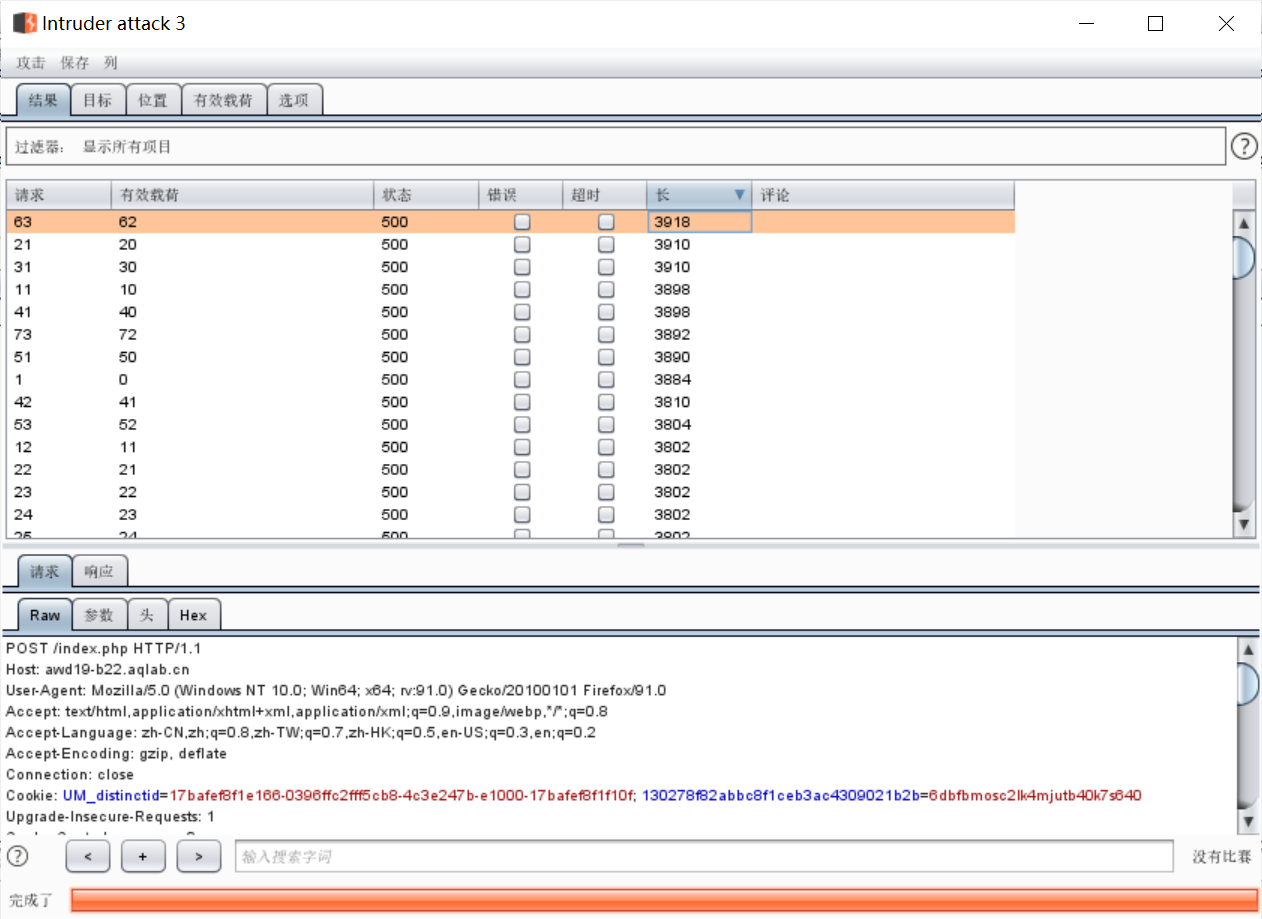Screen dimensions: 1262x919
Task: Open the 列 menu
Action: (111, 62)
